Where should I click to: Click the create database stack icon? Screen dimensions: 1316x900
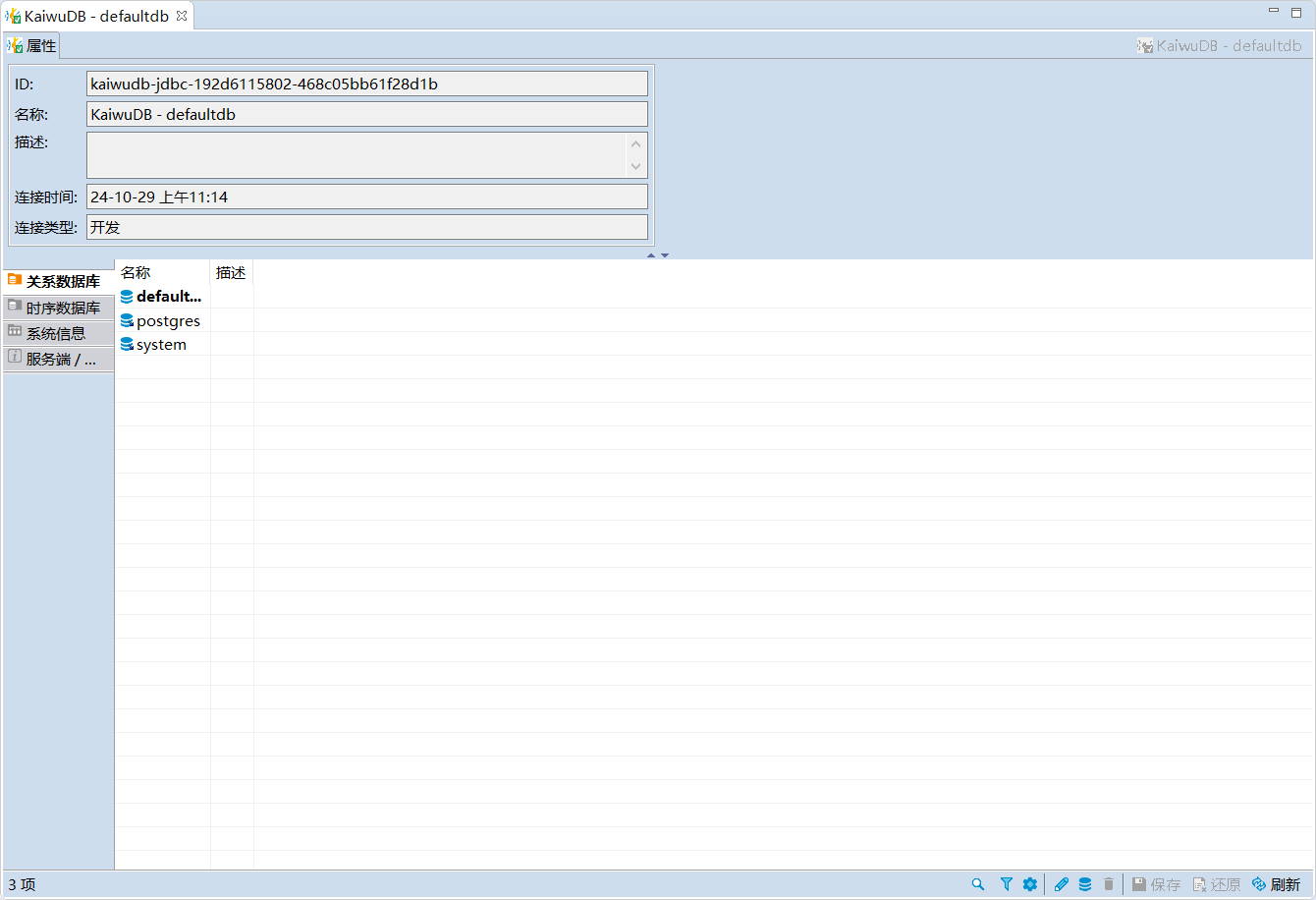point(1085,884)
